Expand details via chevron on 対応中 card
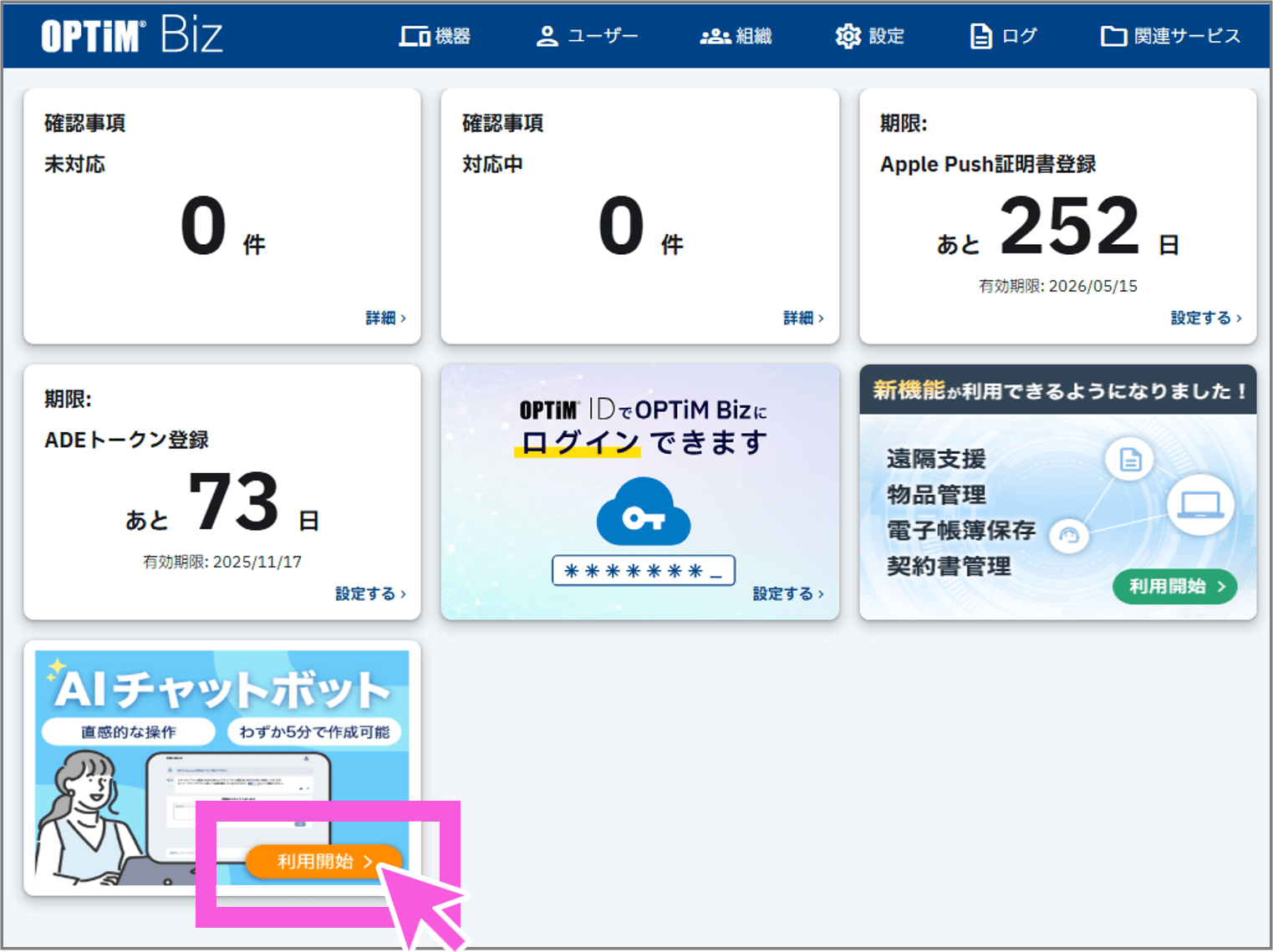 (x=822, y=318)
